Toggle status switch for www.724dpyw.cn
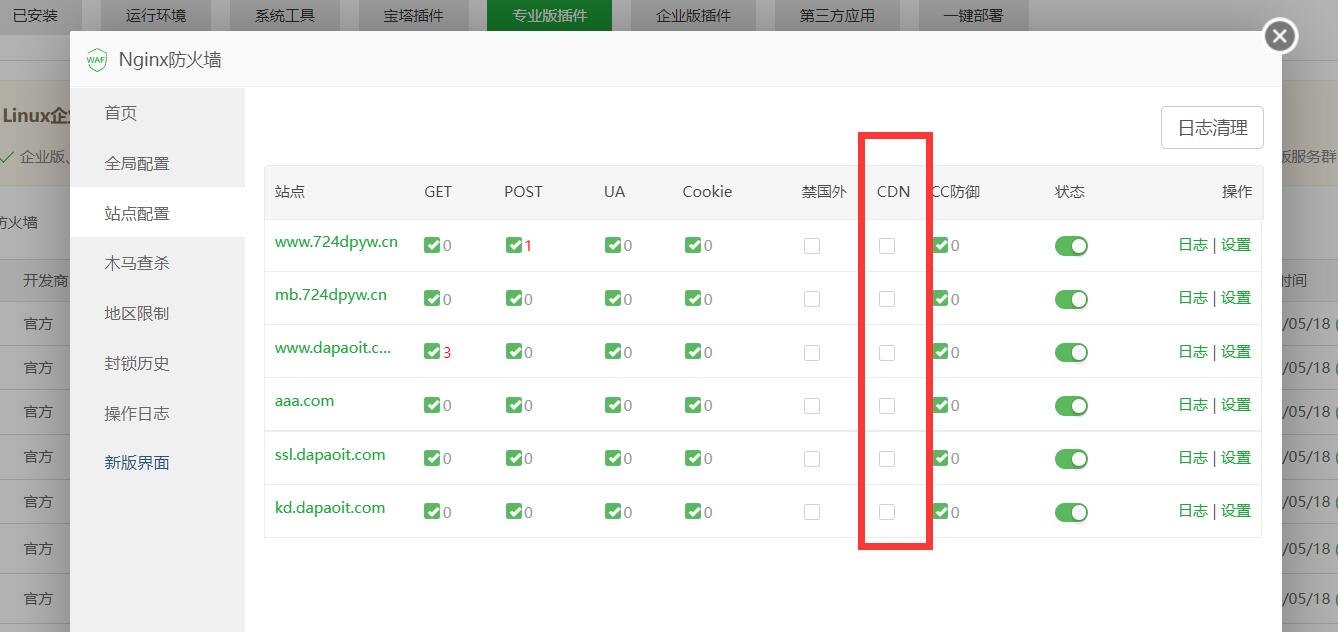The image size is (1338, 632). click(x=1071, y=246)
